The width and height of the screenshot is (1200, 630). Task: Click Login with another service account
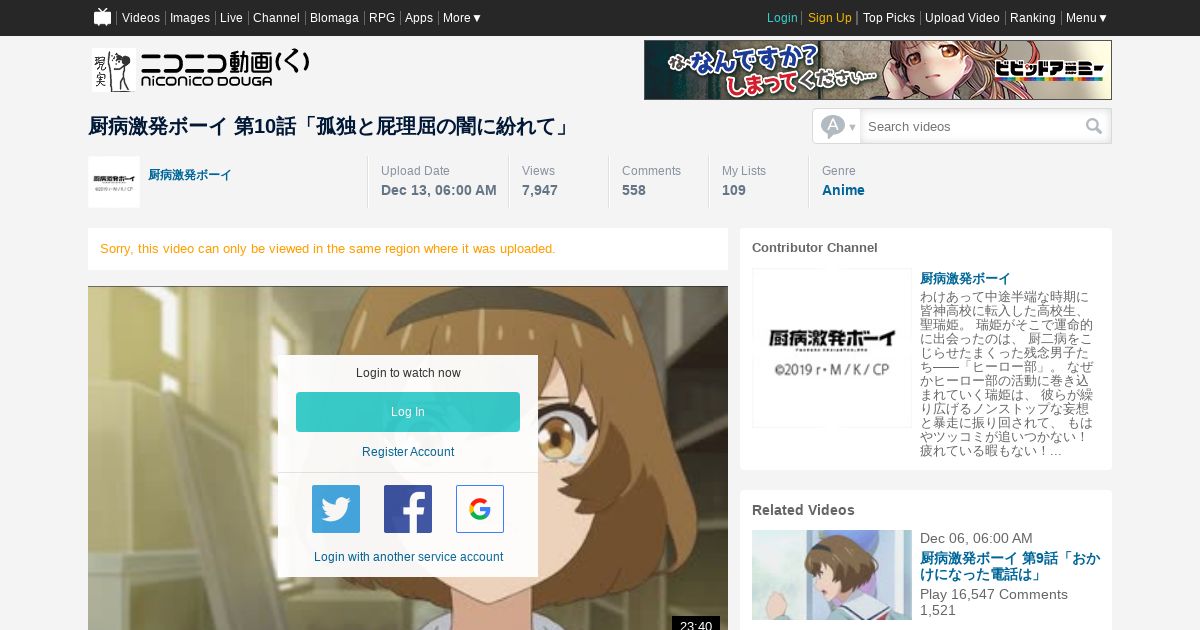point(408,557)
